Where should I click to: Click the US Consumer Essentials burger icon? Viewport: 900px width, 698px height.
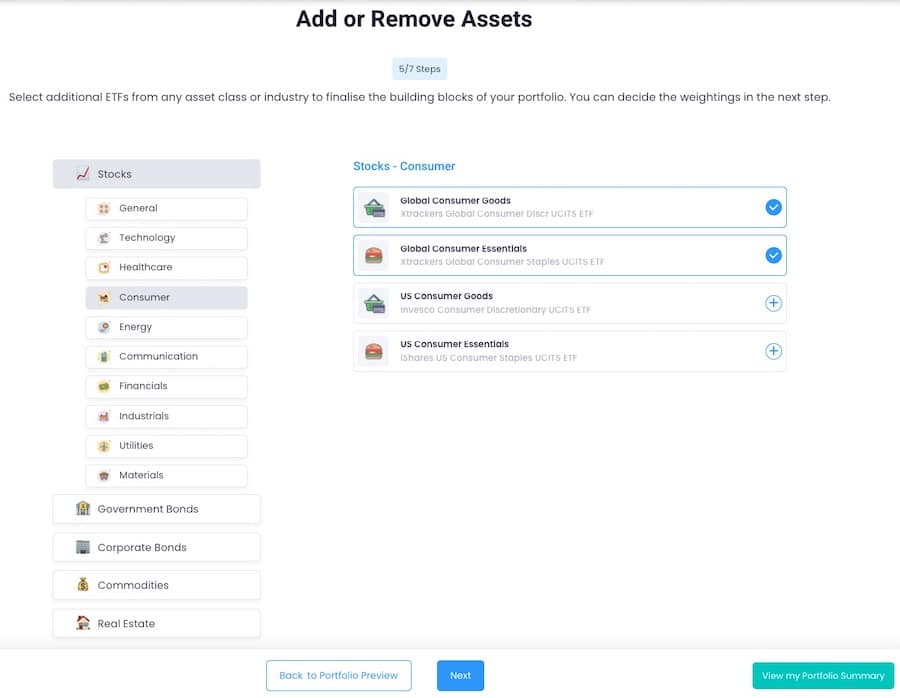[x=374, y=351]
